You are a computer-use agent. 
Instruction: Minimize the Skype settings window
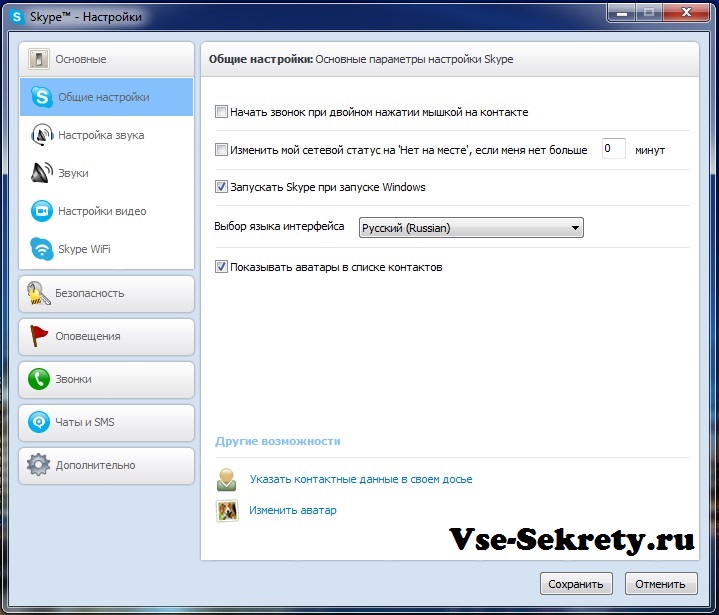pyautogui.click(x=622, y=12)
